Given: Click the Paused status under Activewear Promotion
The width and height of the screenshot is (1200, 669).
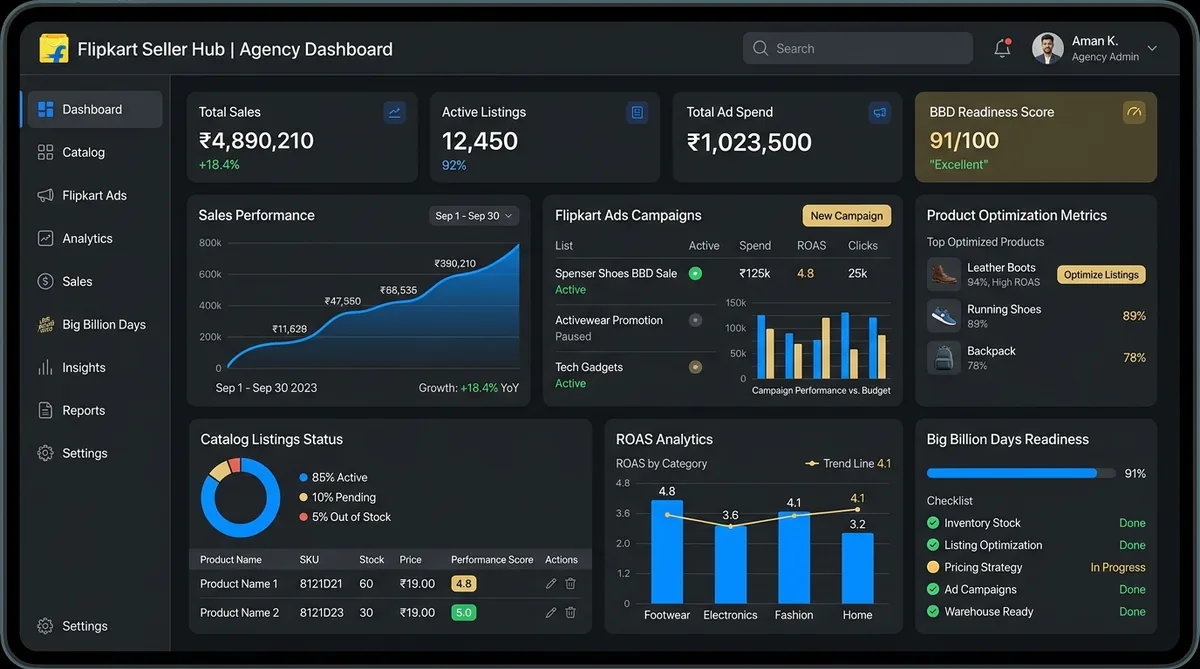Looking at the screenshot, I should coord(573,337).
